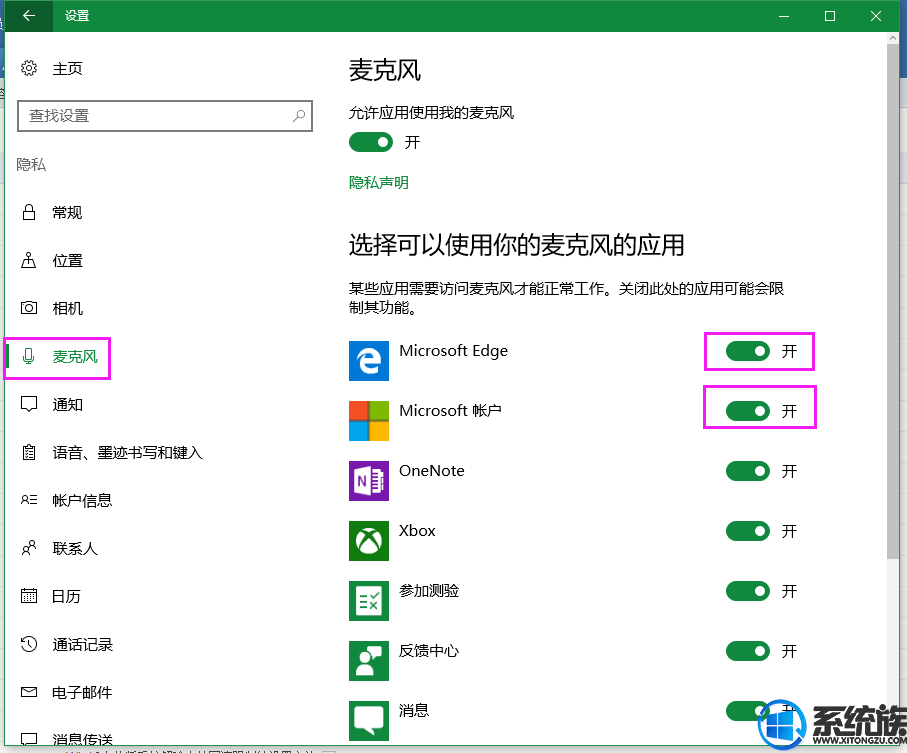Click the Microsoft 帐户 app icon
The height and width of the screenshot is (753, 907).
pyautogui.click(x=369, y=421)
